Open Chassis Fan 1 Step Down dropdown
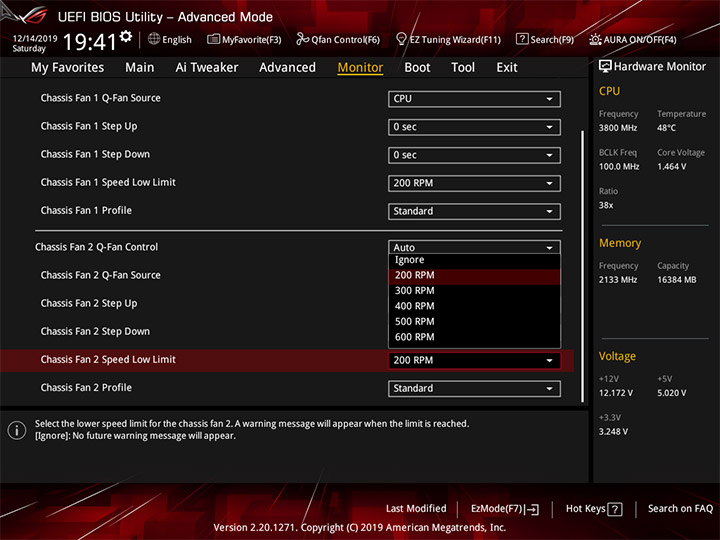The image size is (720, 540). tap(474, 155)
